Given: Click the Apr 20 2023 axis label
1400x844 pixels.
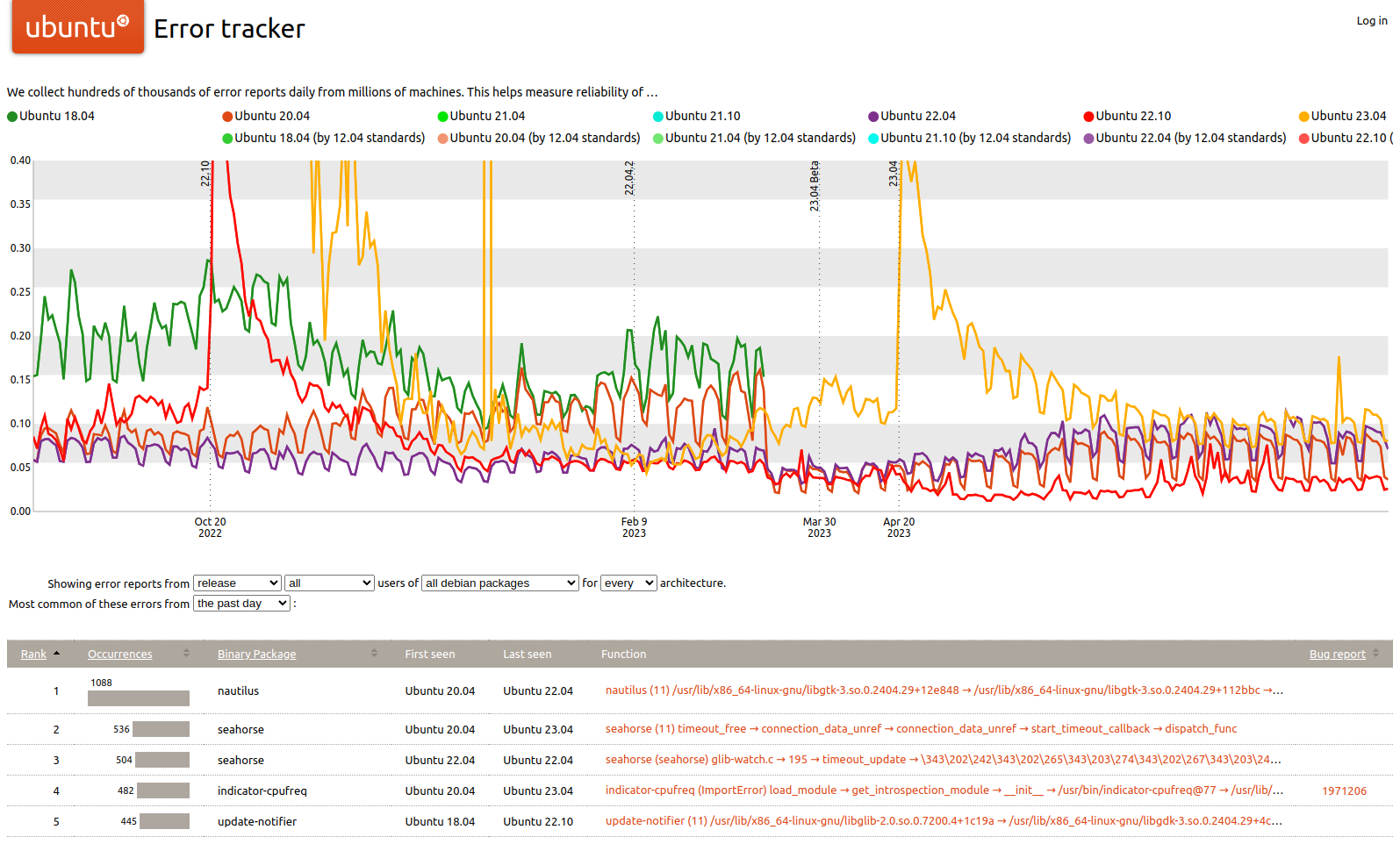Looking at the screenshot, I should coord(899,527).
